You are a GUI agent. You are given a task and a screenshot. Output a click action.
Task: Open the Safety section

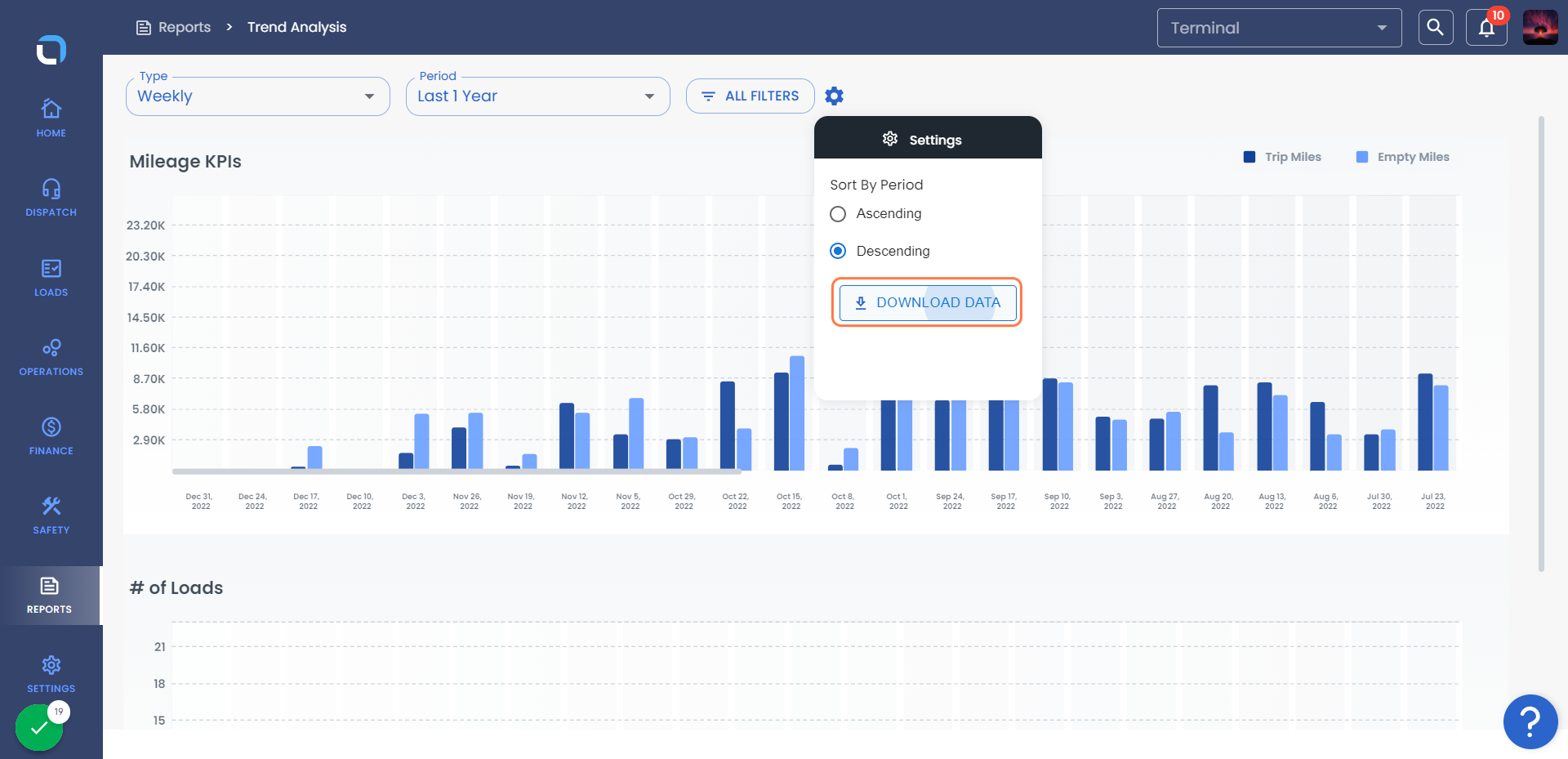pos(51,516)
